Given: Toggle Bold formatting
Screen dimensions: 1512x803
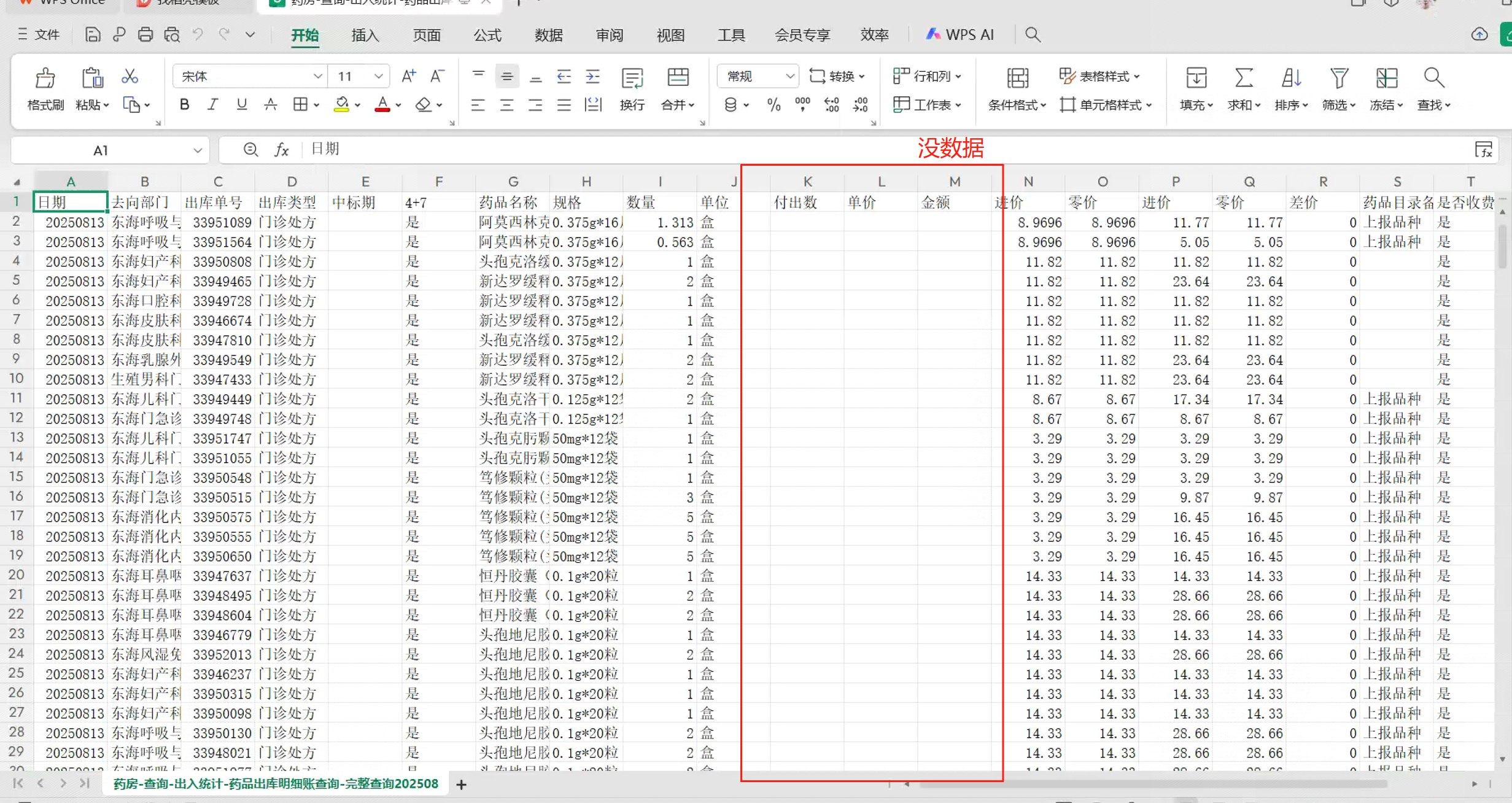Looking at the screenshot, I should tap(184, 105).
